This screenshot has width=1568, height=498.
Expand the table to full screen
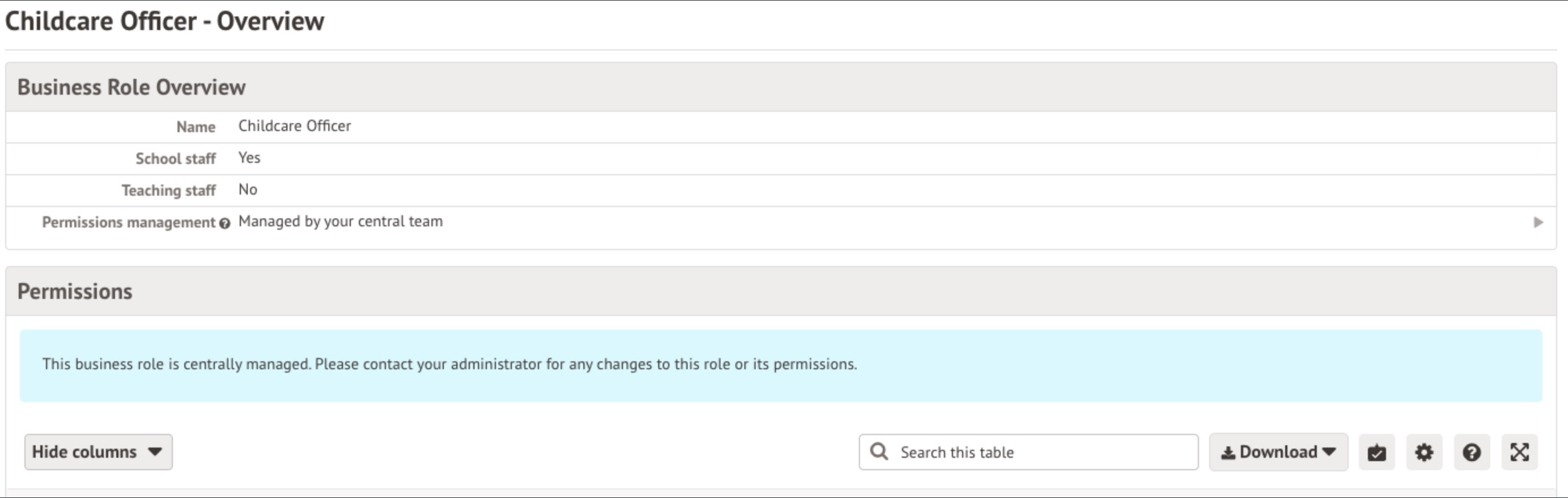pos(1519,452)
